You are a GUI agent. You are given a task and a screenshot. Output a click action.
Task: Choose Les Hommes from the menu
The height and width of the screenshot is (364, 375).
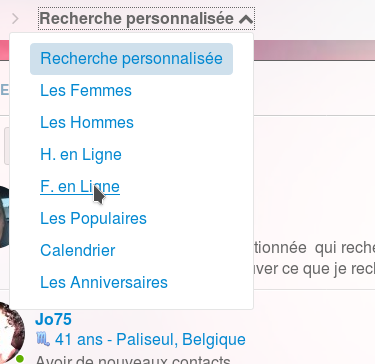[87, 123]
